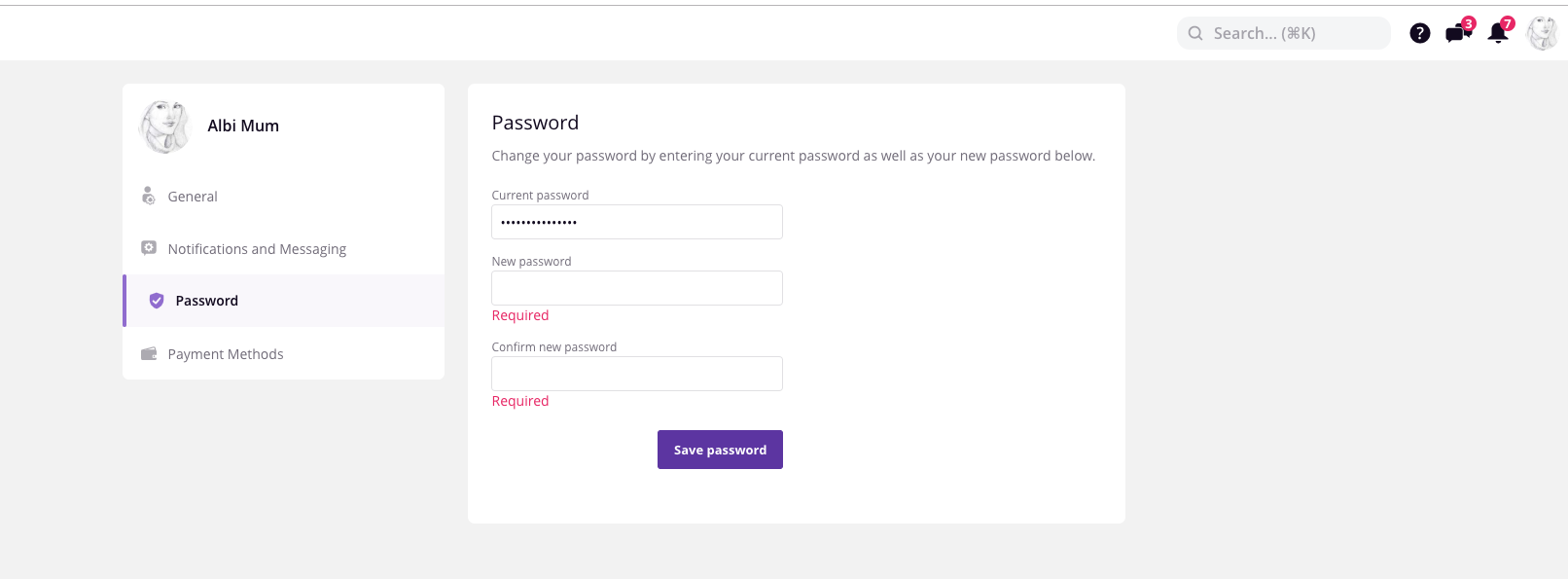Go to Payment Methods section
The image size is (1568, 579).
(x=226, y=354)
